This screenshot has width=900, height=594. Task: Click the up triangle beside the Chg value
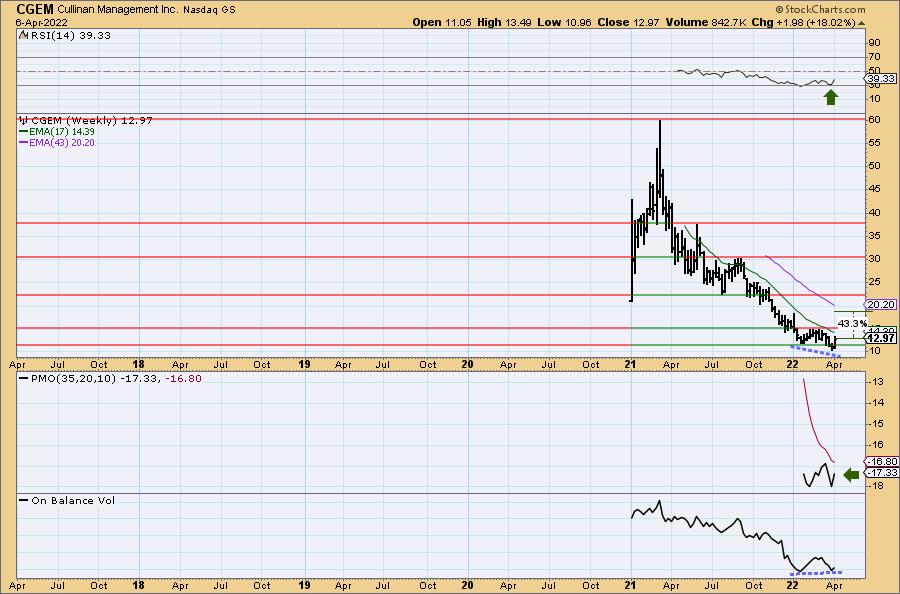[862, 23]
